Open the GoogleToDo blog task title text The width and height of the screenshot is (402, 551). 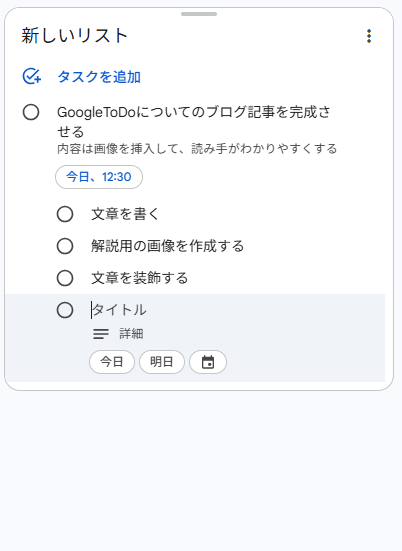coord(194,122)
